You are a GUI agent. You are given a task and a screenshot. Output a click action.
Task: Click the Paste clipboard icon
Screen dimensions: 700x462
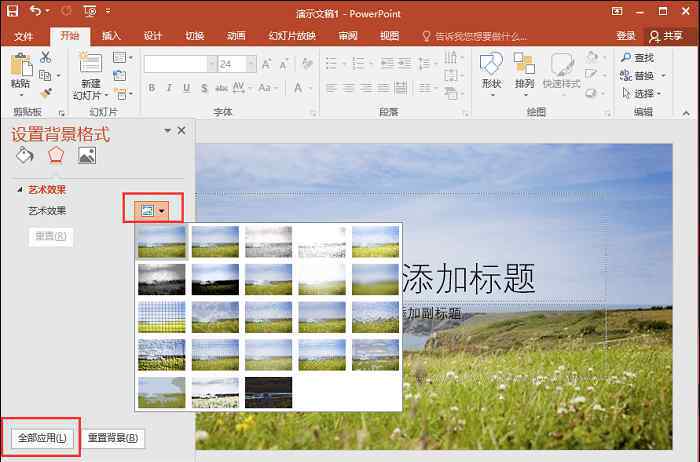pyautogui.click(x=20, y=67)
